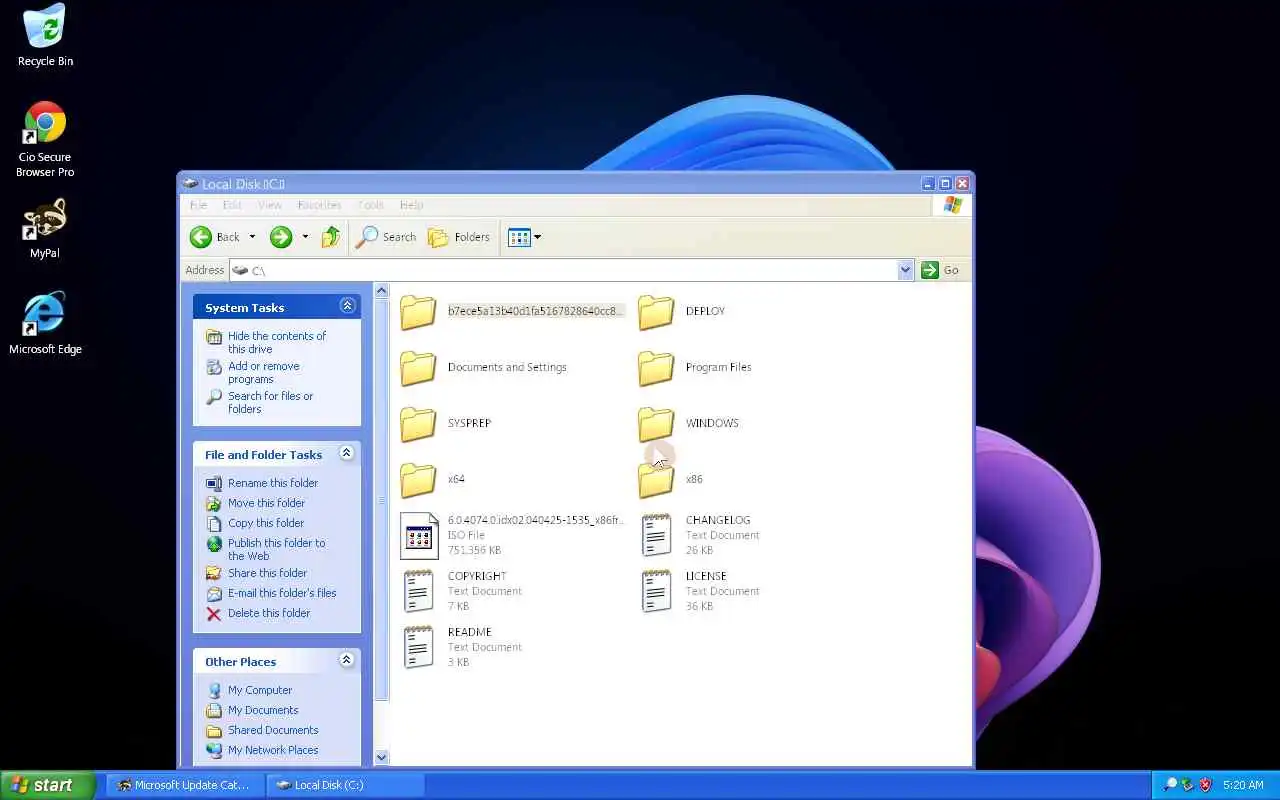Open the Tools menu

(370, 205)
